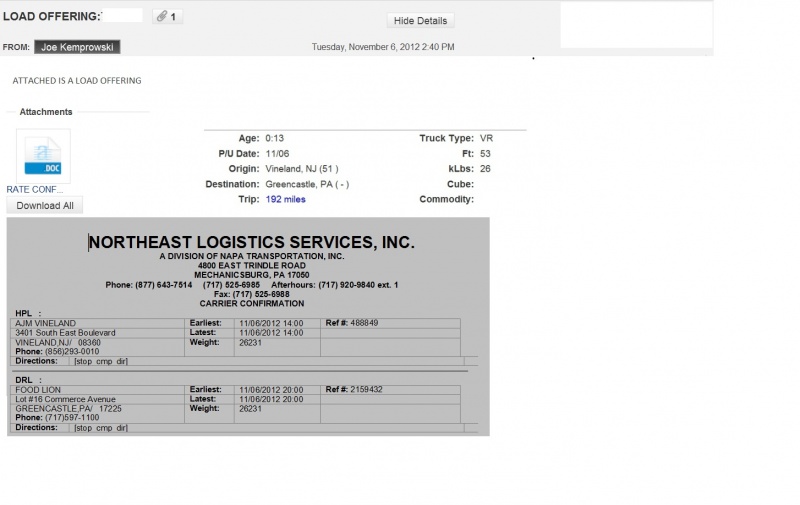
Task: Click the Age value 0:13
Action: [x=274, y=138]
